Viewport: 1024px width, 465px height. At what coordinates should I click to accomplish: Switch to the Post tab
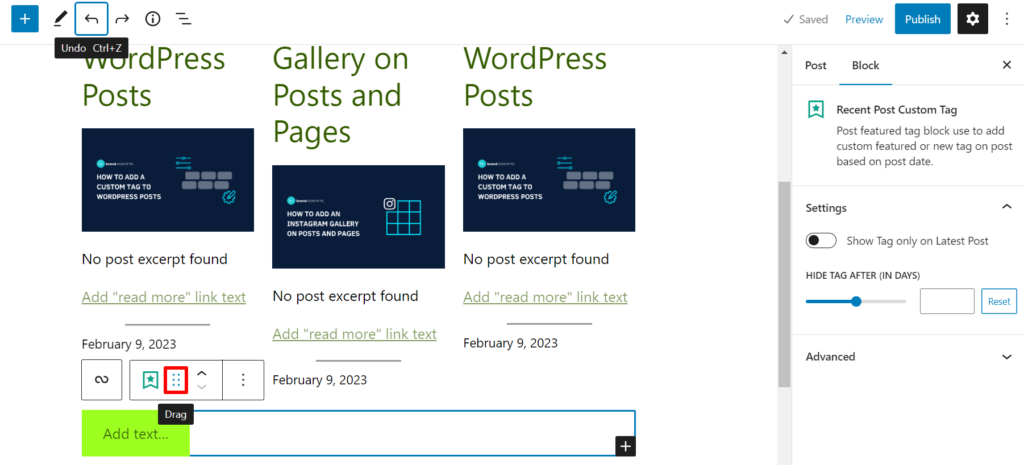click(815, 65)
